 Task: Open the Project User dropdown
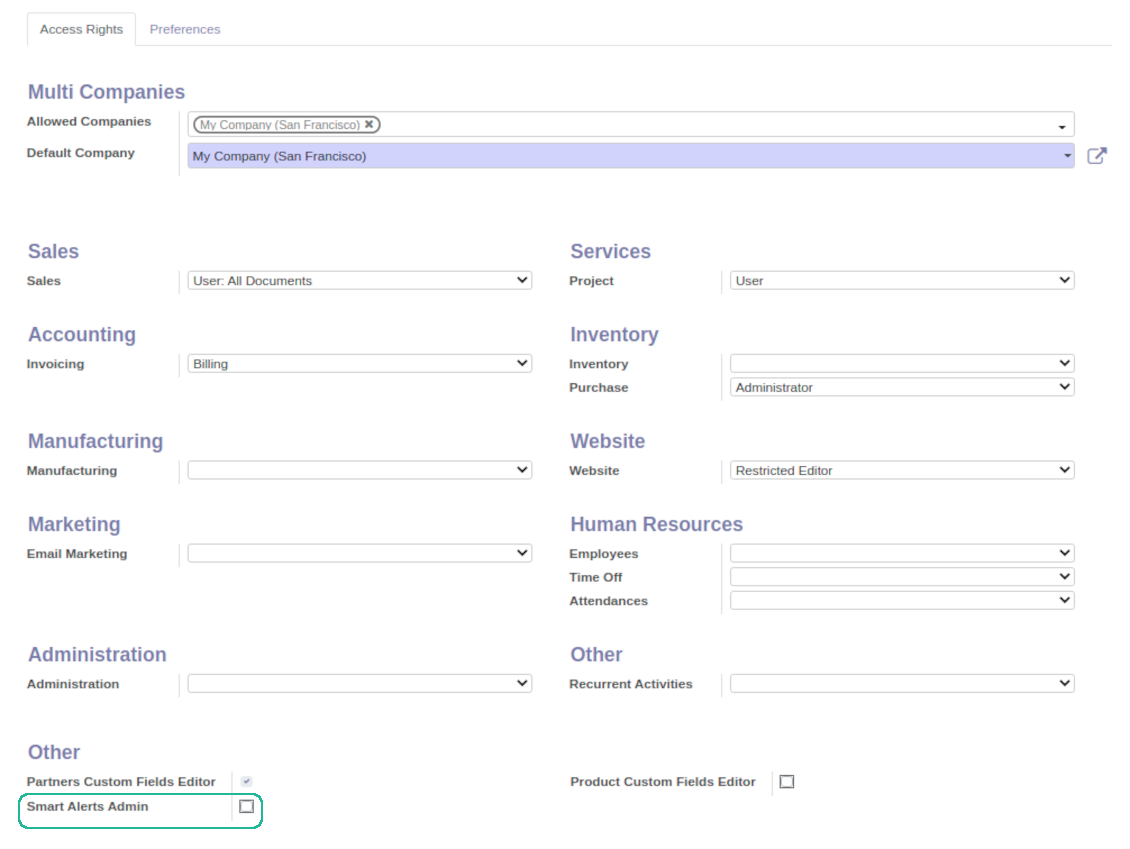point(902,280)
